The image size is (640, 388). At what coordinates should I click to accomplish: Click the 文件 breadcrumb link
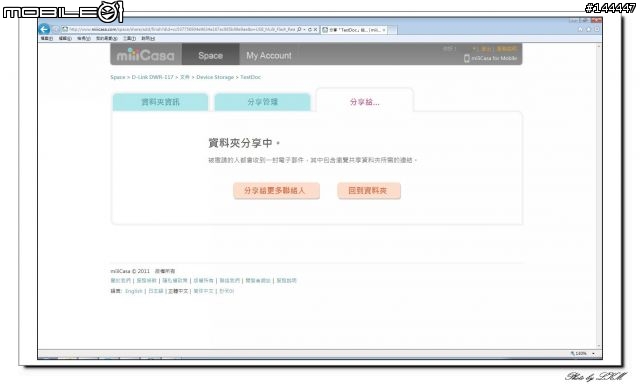coord(185,77)
